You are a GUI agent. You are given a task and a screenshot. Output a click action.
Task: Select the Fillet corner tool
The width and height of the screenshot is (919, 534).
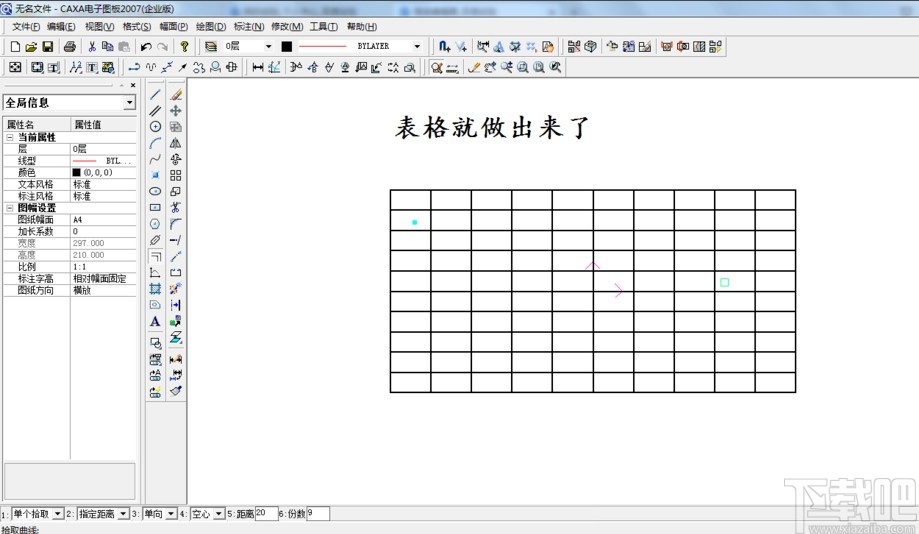pyautogui.click(x=176, y=224)
